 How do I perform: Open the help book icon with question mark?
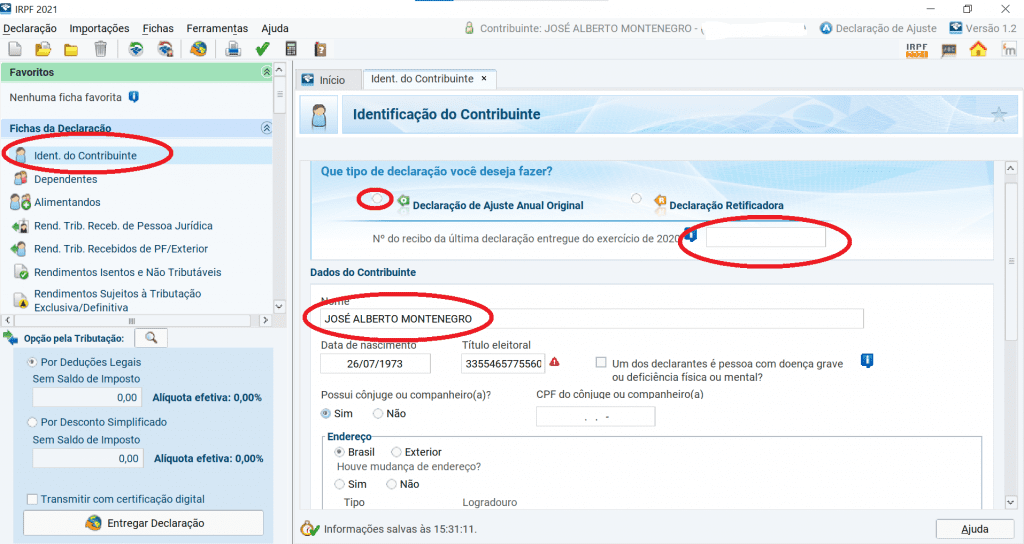point(320,49)
